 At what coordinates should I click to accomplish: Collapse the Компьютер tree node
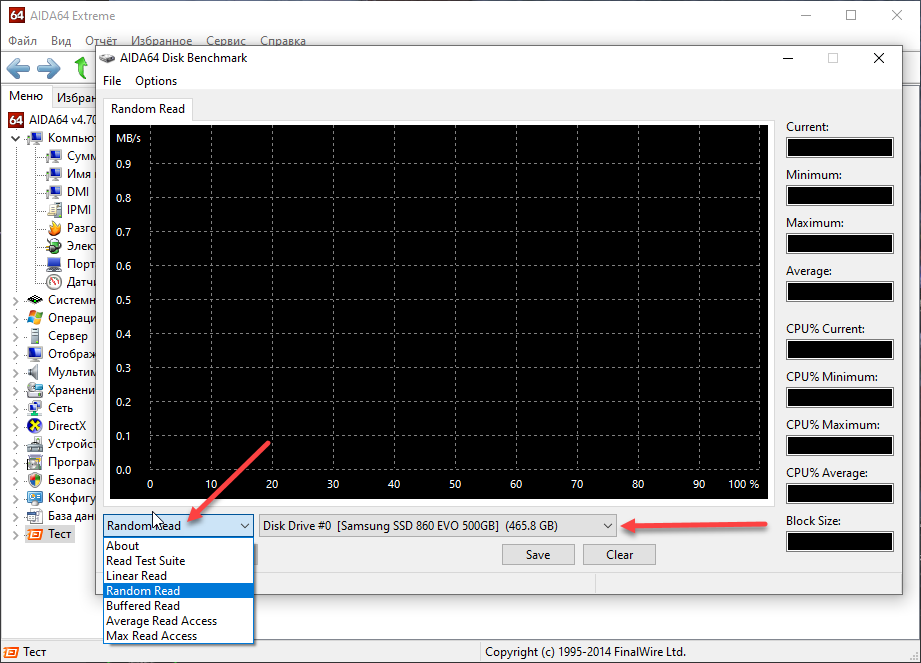click(15, 138)
